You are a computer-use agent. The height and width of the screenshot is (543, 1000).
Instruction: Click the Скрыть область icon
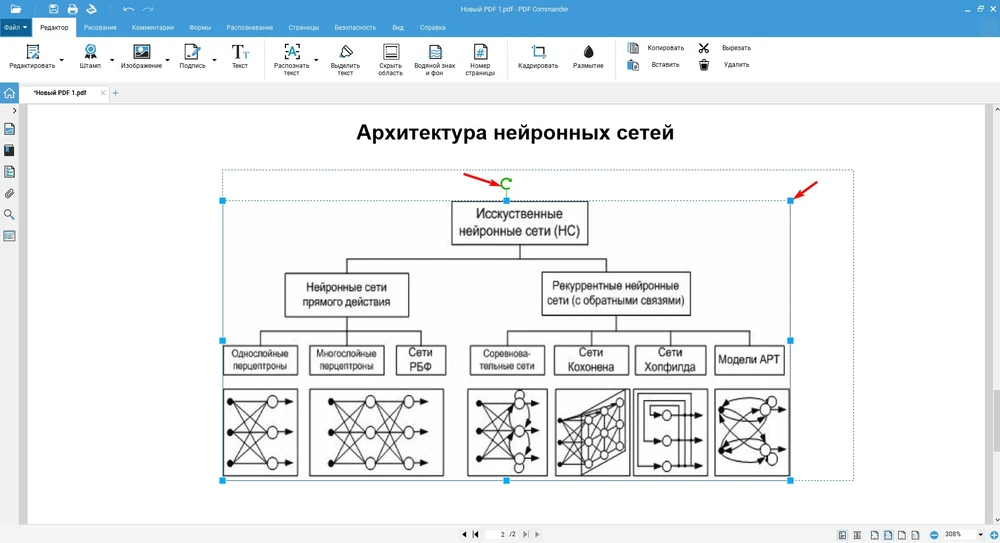click(x=391, y=59)
